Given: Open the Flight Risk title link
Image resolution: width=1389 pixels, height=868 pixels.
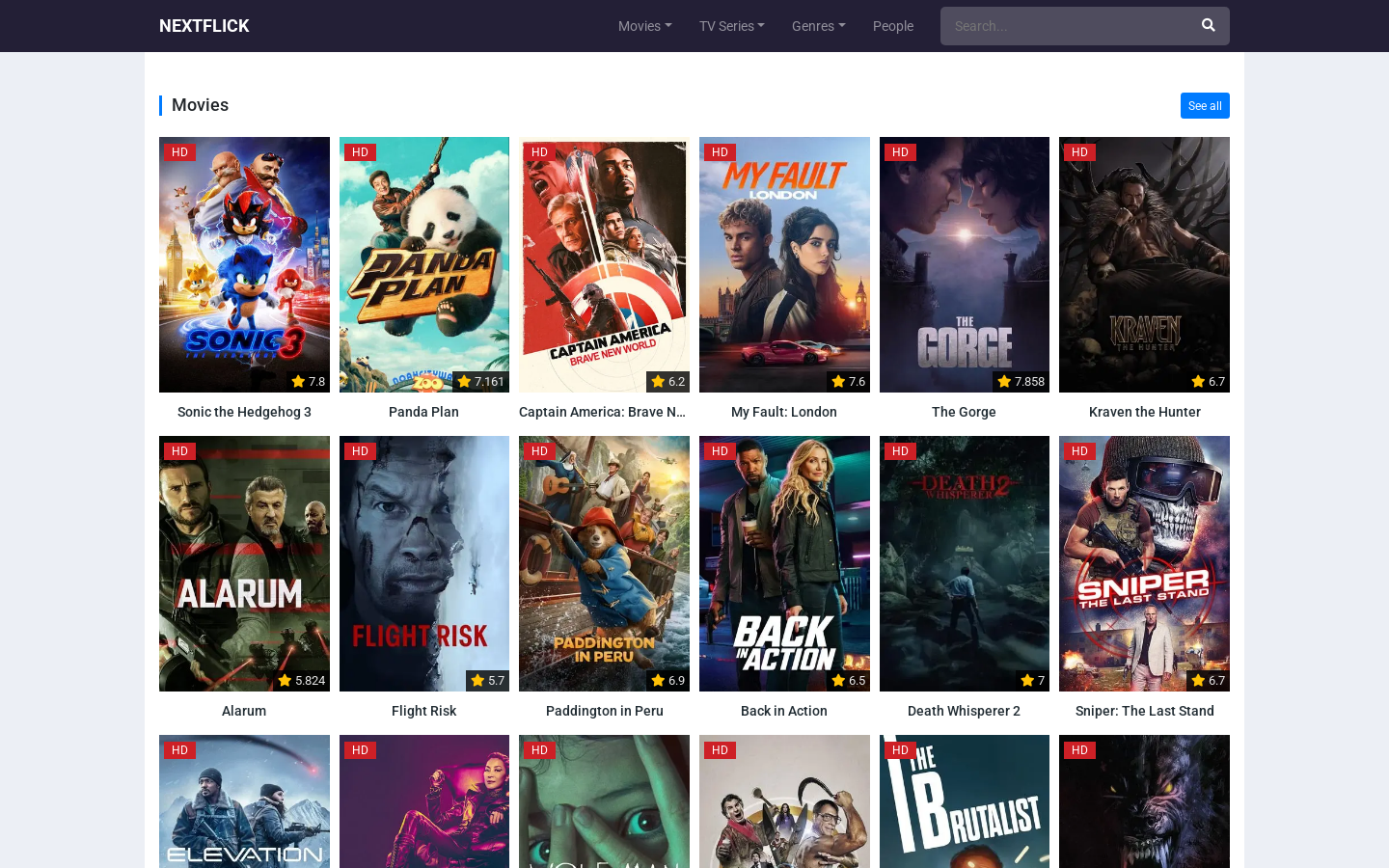Looking at the screenshot, I should 423,711.
